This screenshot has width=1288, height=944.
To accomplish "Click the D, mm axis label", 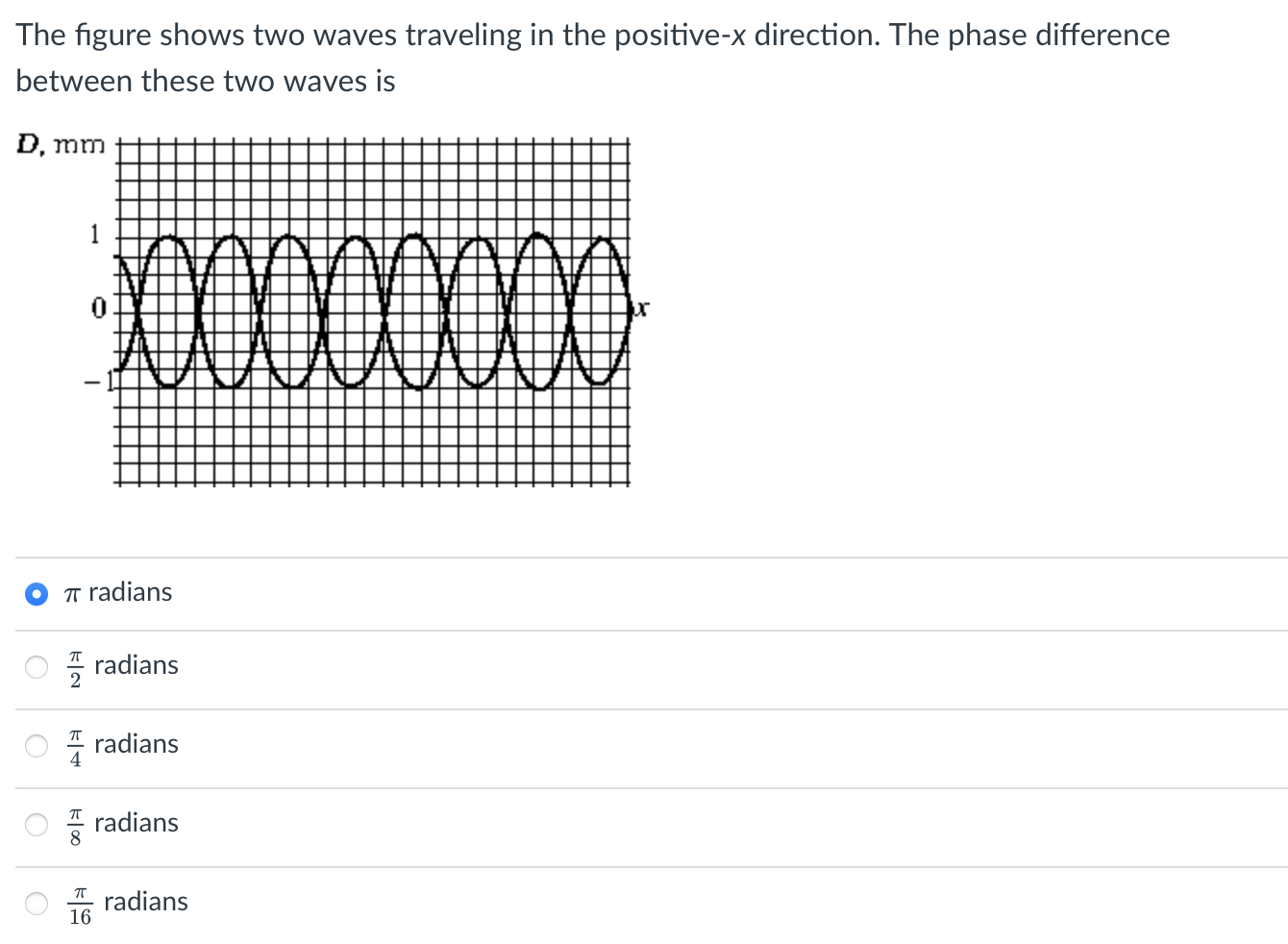I will coord(60,145).
